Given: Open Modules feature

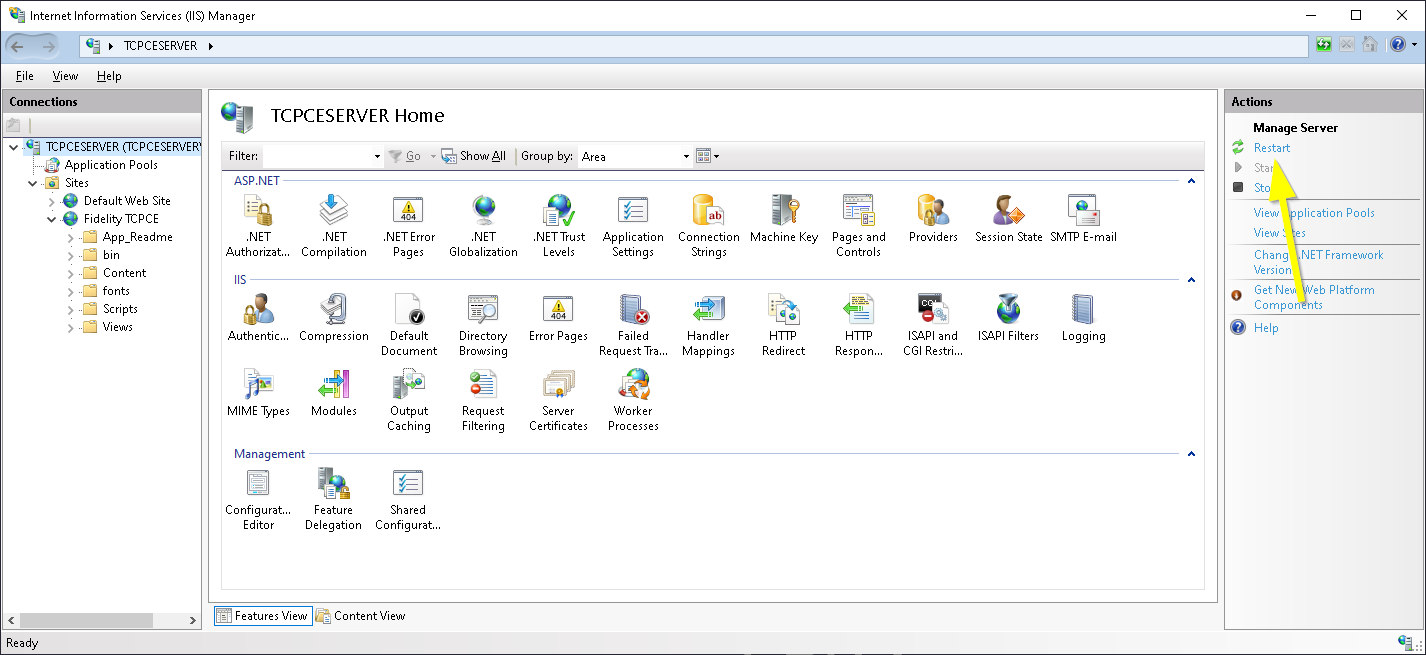Looking at the screenshot, I should (x=333, y=393).
